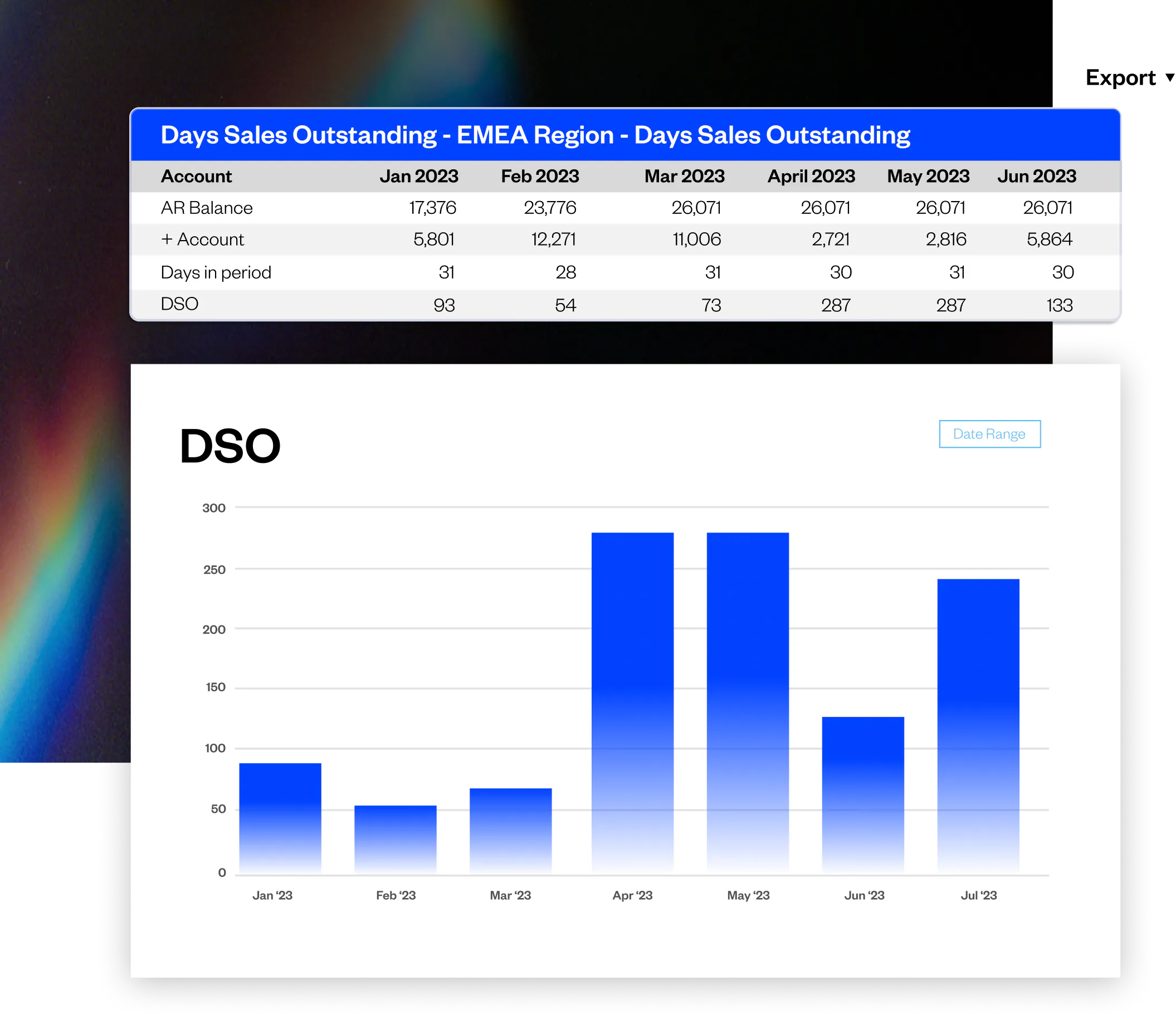Click the 'Feb '23' axis label
The image size is (1176, 1020).
coord(396,895)
